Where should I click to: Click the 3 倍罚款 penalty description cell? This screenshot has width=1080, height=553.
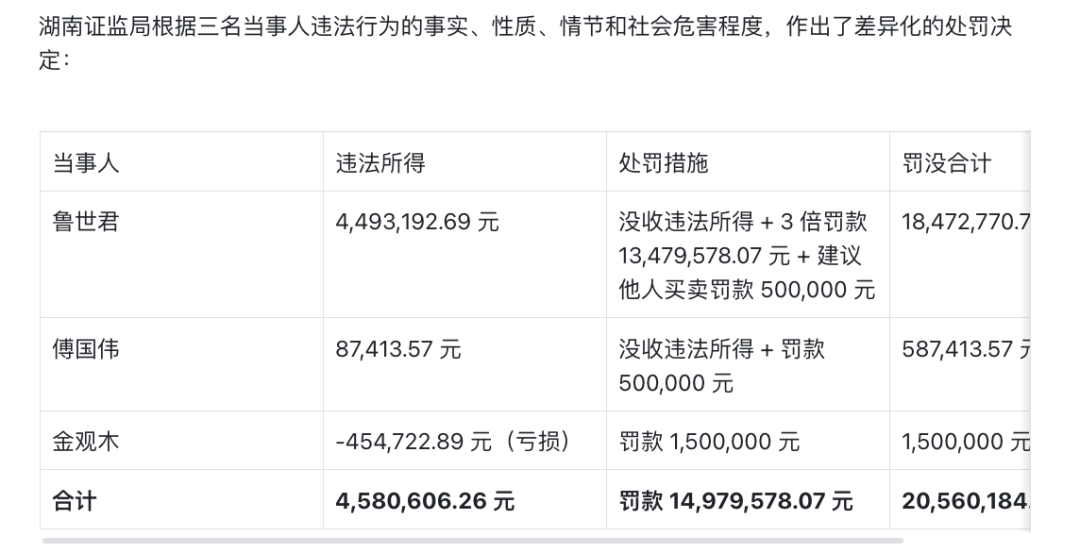(746, 255)
